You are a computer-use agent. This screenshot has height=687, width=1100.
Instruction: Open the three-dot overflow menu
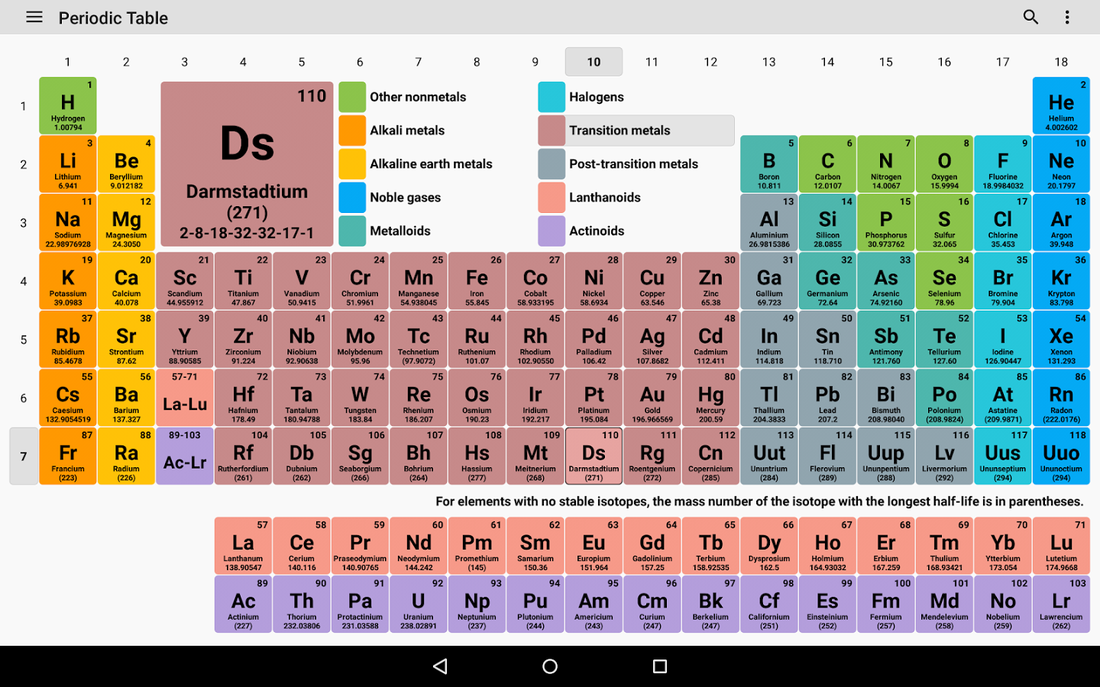pyautogui.click(x=1066, y=17)
